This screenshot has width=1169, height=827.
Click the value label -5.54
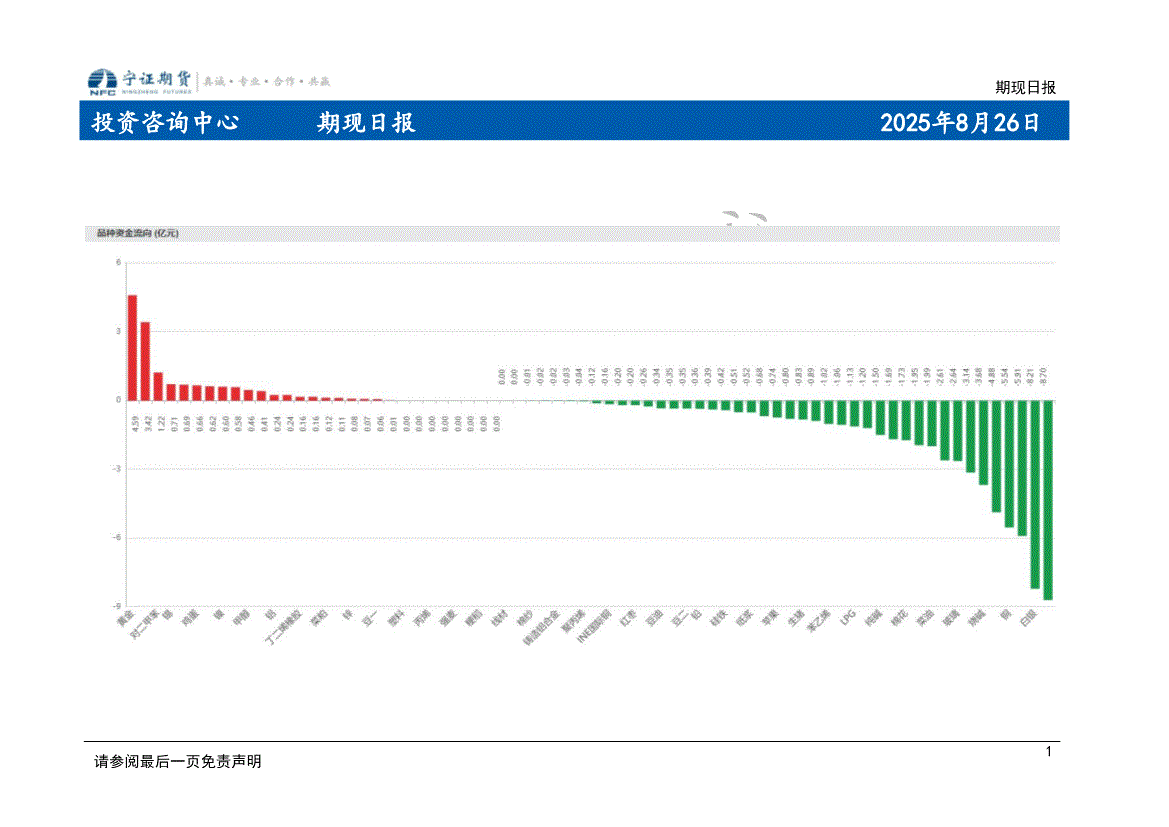tap(1004, 376)
